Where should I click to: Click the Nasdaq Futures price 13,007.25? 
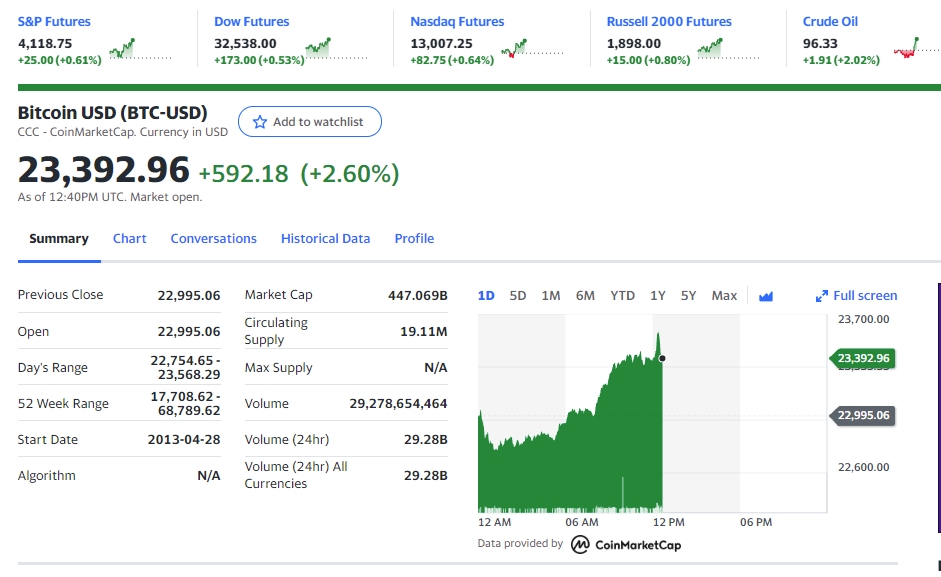(x=442, y=43)
